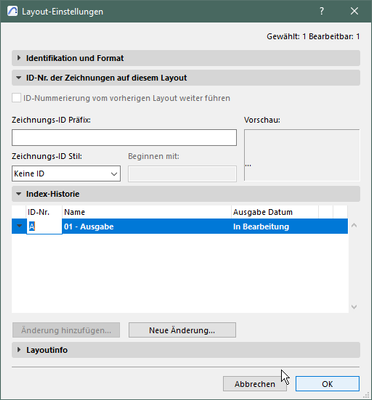Confirm with the OK button
This screenshot has width=372, height=400.
pos(327,384)
